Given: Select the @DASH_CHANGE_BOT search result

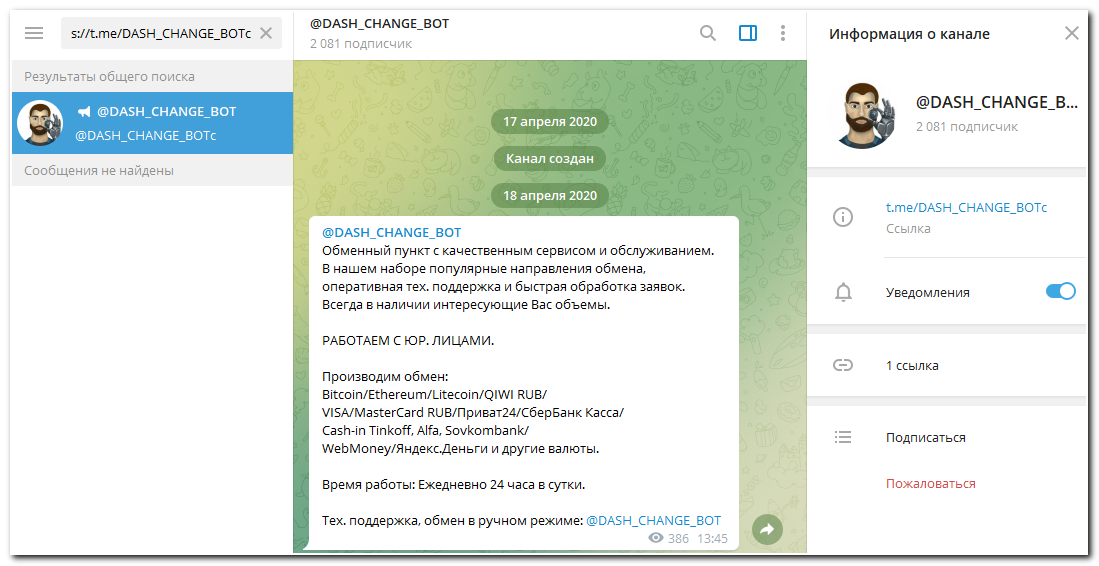Looking at the screenshot, I should click(x=153, y=123).
